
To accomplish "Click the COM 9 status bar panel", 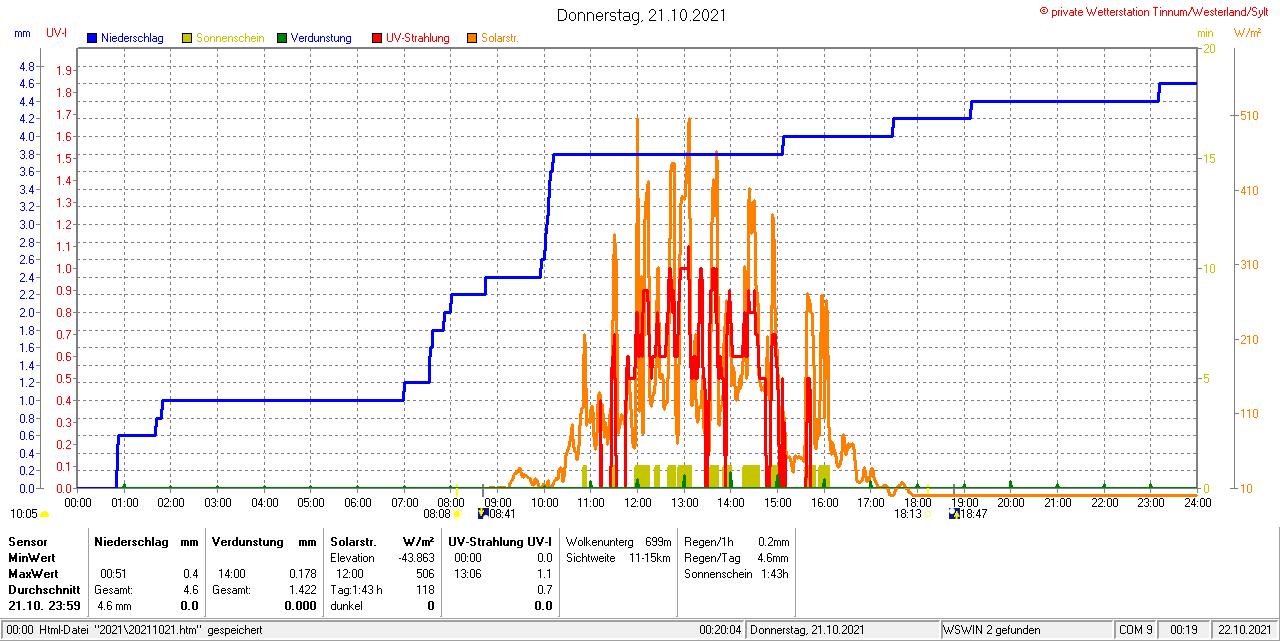I will [x=1135, y=630].
